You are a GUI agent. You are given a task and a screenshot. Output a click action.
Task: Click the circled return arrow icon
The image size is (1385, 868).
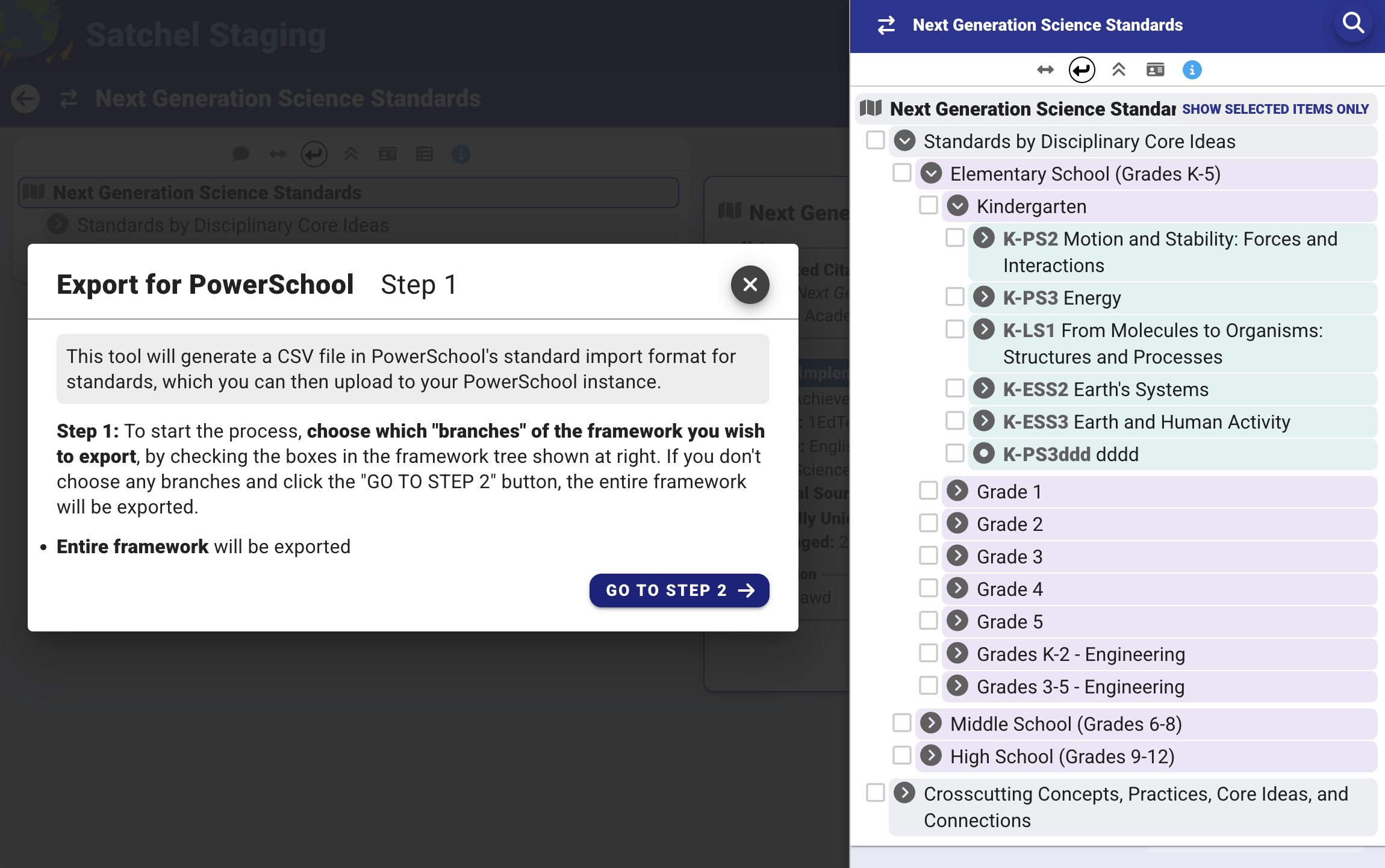(x=1082, y=70)
